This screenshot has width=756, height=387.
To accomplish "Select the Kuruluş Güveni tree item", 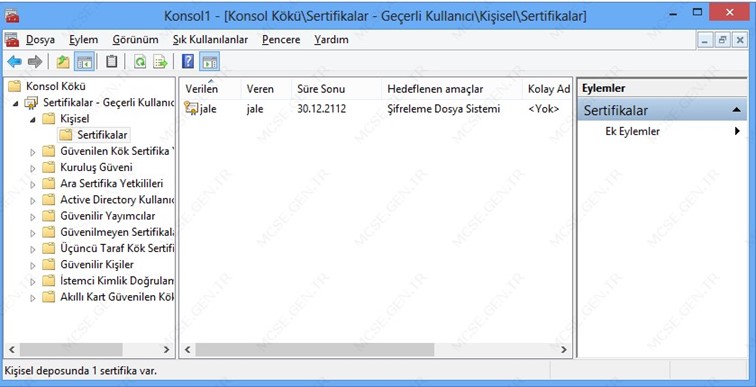I will coord(96,167).
